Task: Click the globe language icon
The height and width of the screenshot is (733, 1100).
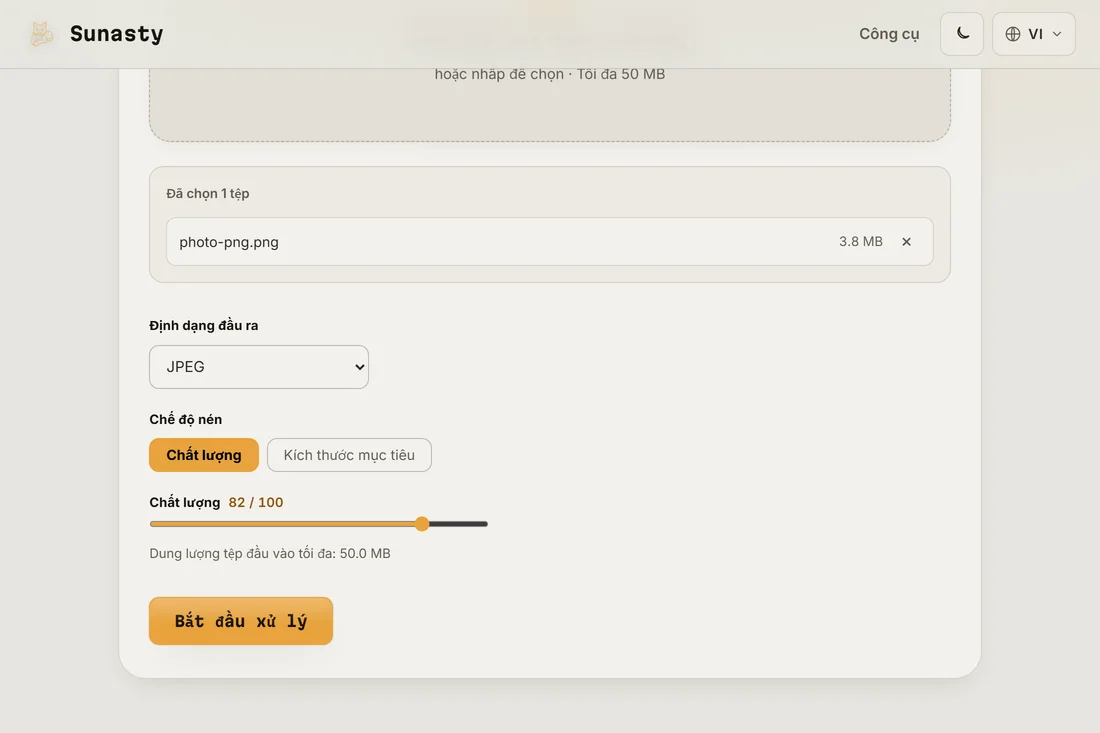Action: coord(1012,34)
